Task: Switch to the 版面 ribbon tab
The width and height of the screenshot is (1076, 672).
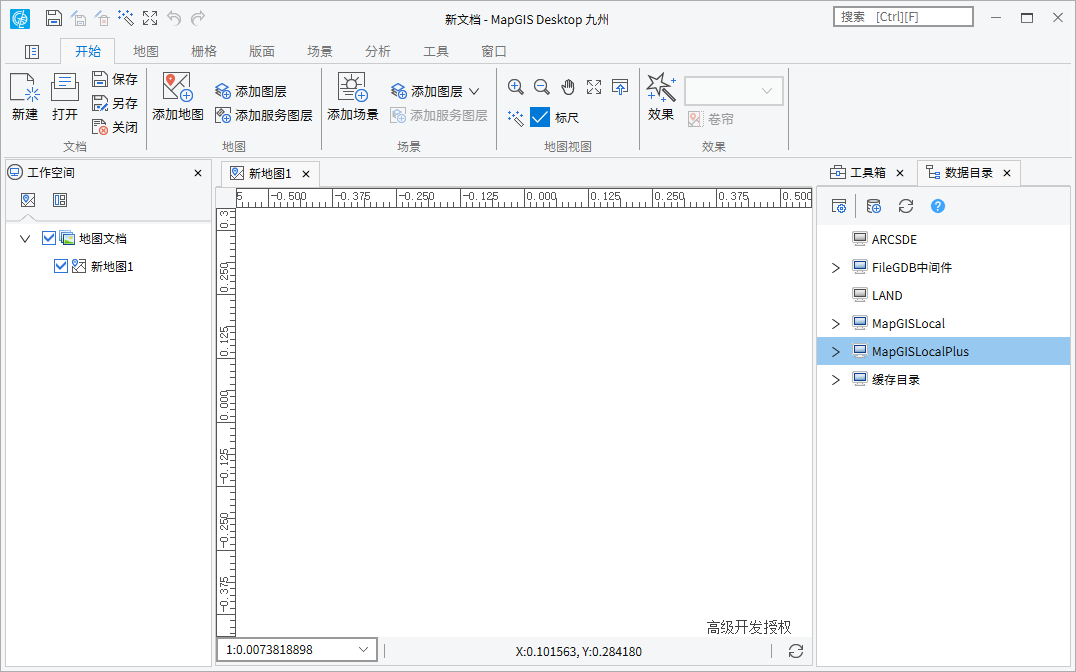Action: coord(261,51)
